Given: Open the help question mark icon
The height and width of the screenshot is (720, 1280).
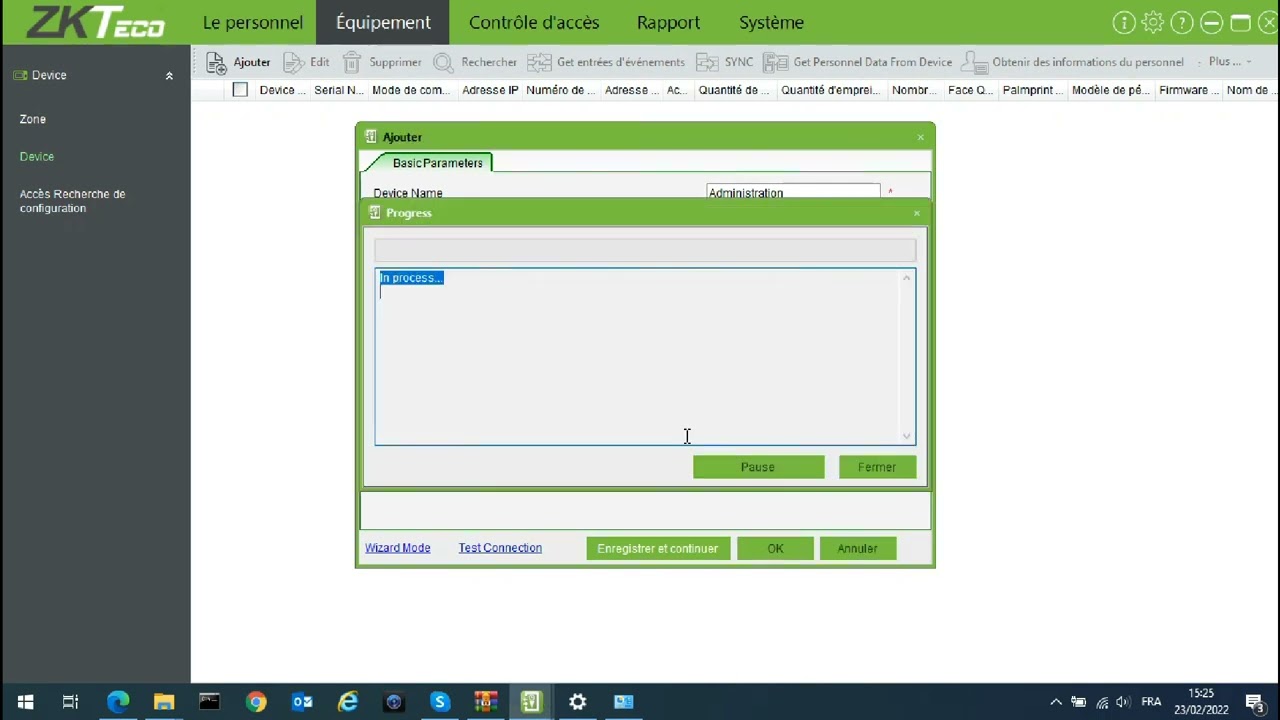Looking at the screenshot, I should point(1182,22).
